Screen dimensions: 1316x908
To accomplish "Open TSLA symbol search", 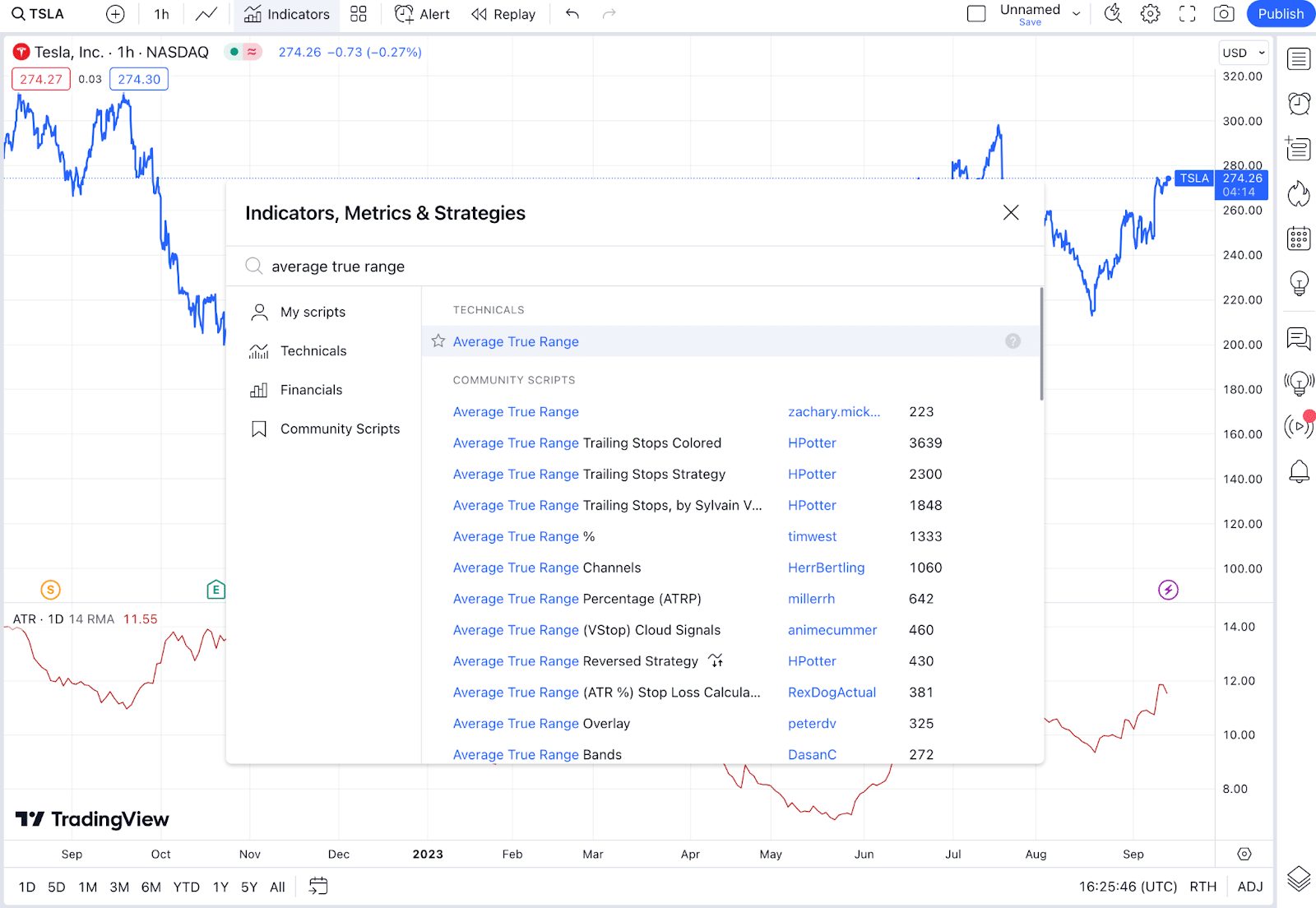I will (38, 14).
